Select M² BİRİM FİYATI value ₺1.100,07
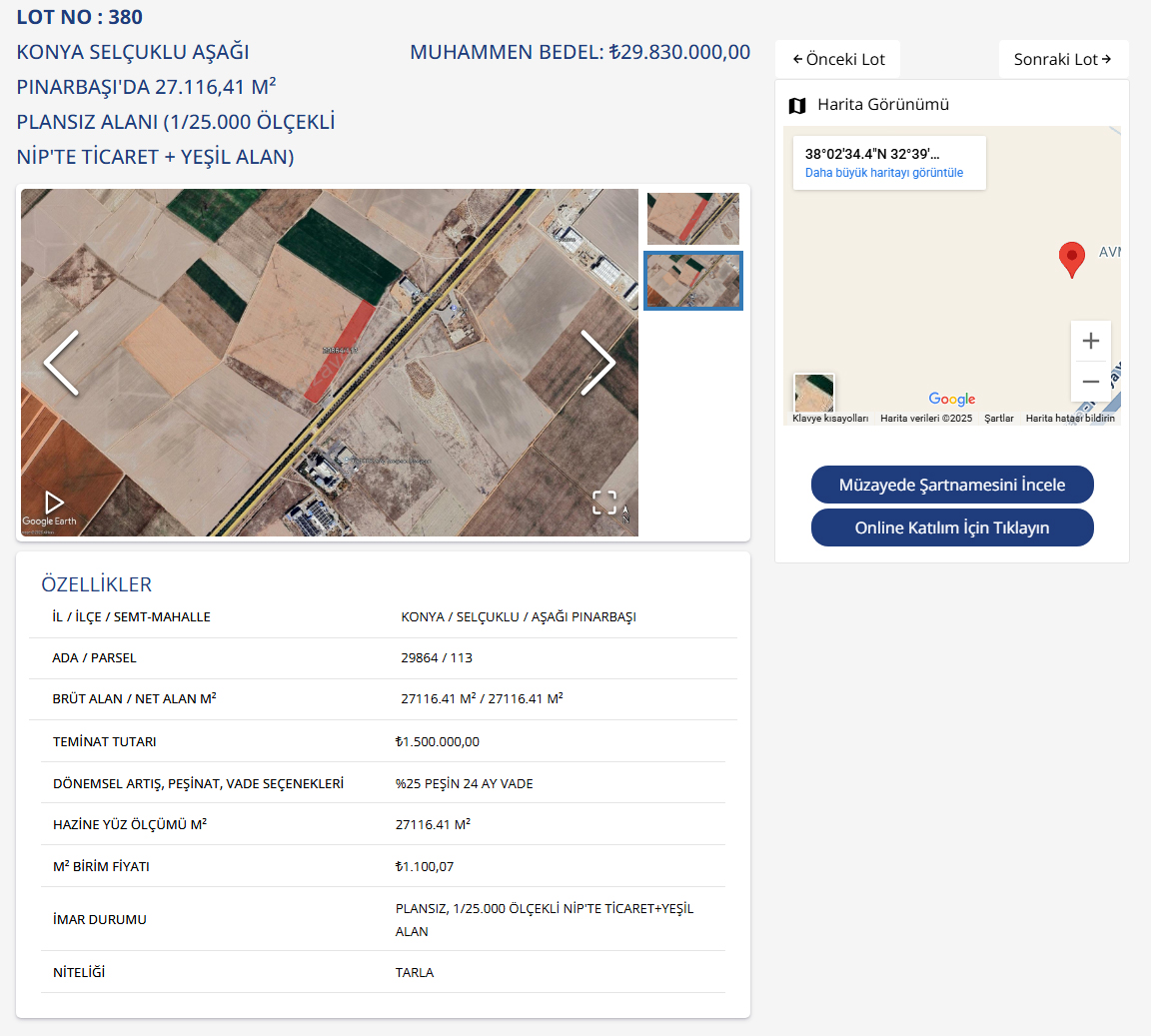The width and height of the screenshot is (1151, 1036). coord(425,866)
